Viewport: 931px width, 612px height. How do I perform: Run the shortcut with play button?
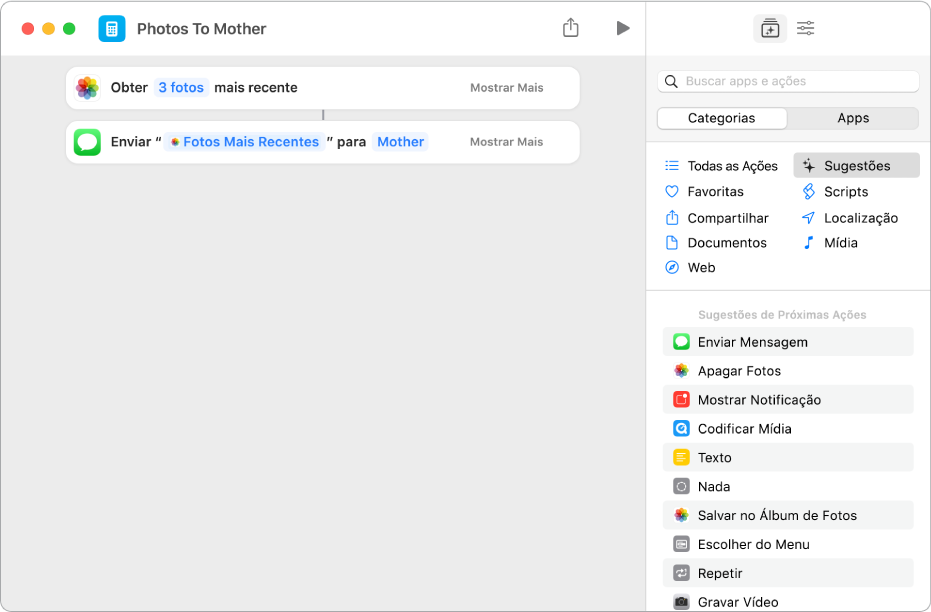(623, 28)
